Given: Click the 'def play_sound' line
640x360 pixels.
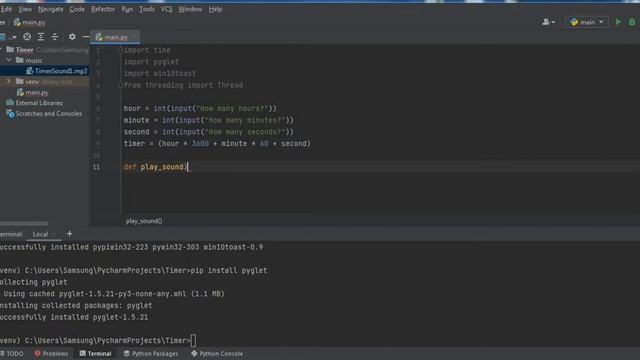Looking at the screenshot, I should coord(156,167).
